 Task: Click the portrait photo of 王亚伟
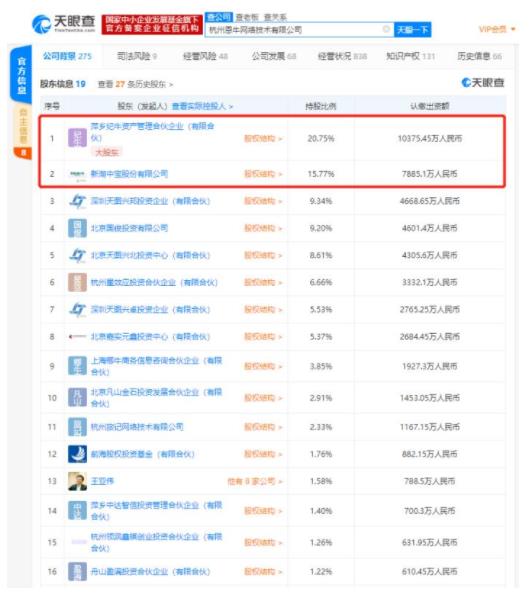(x=77, y=481)
